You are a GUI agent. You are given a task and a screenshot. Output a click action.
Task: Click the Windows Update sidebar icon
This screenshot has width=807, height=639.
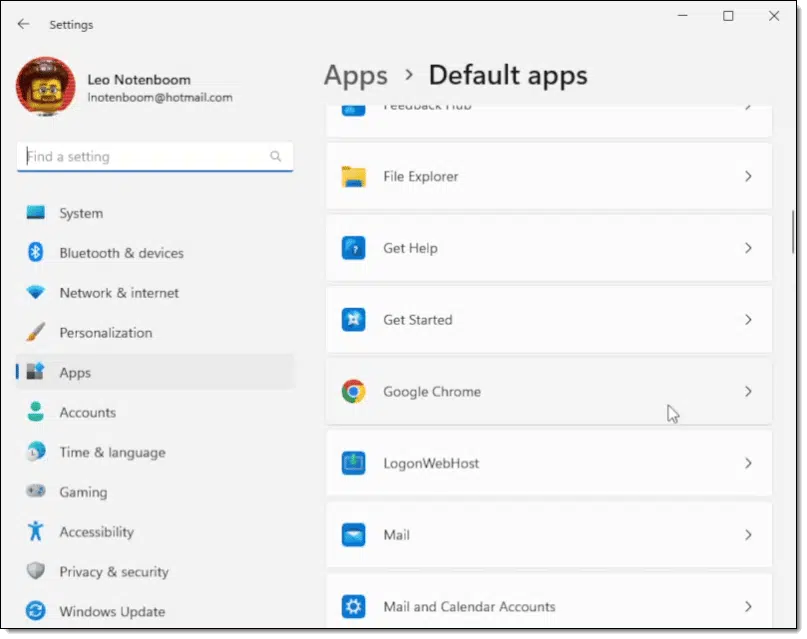pos(36,612)
